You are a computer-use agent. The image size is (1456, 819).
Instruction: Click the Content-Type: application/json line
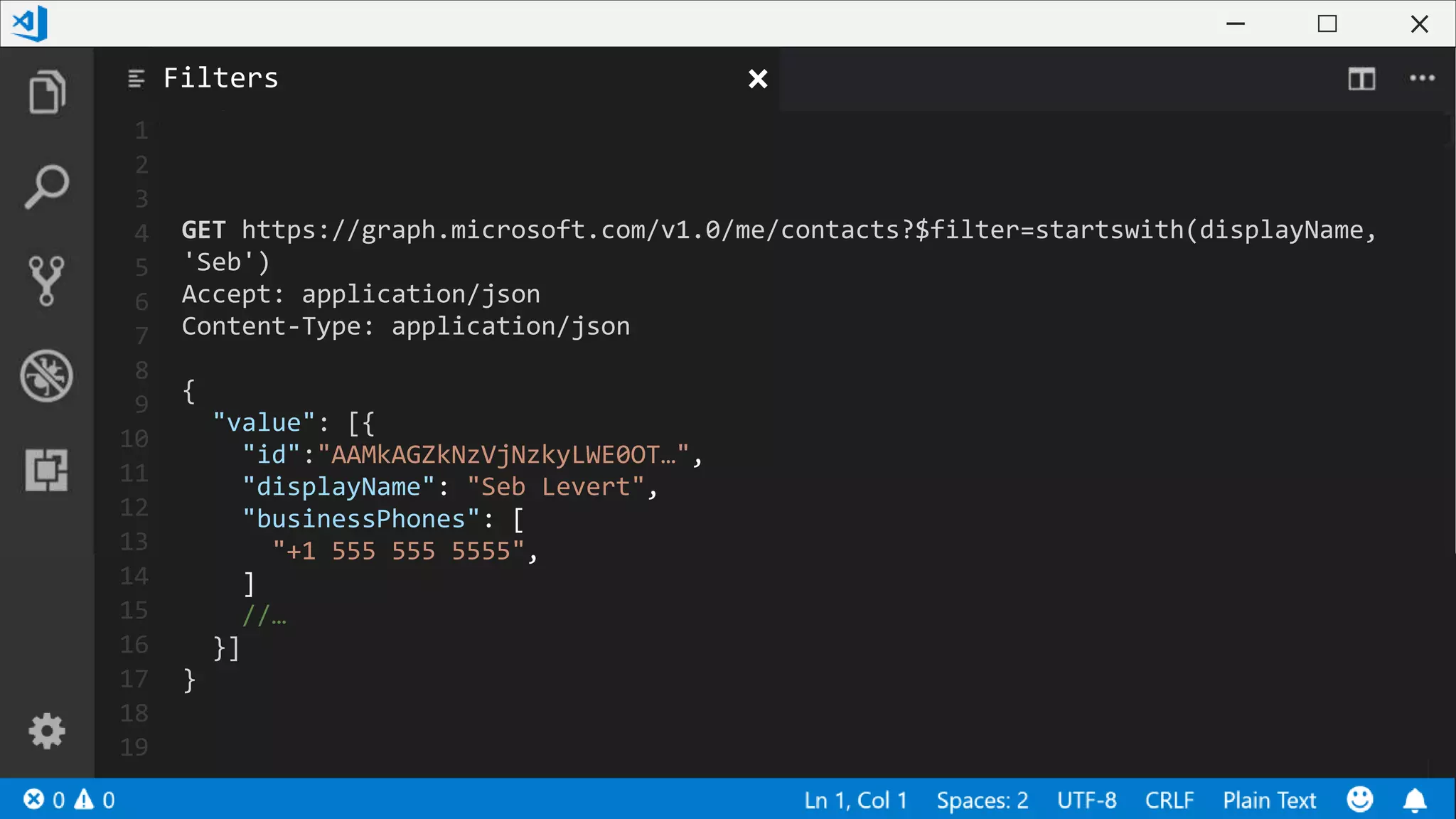pyautogui.click(x=406, y=326)
